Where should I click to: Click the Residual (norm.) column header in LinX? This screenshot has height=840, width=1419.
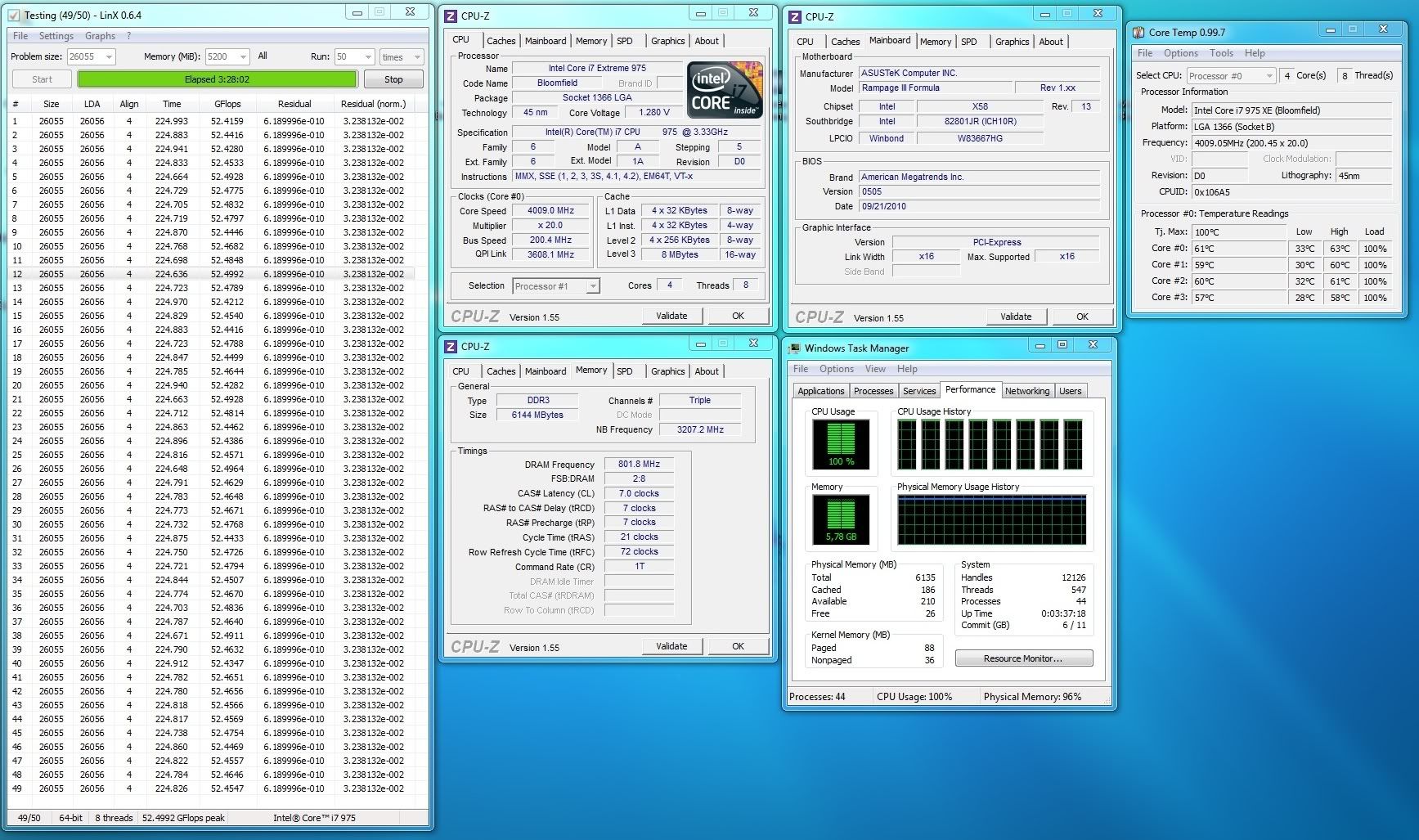pos(373,104)
